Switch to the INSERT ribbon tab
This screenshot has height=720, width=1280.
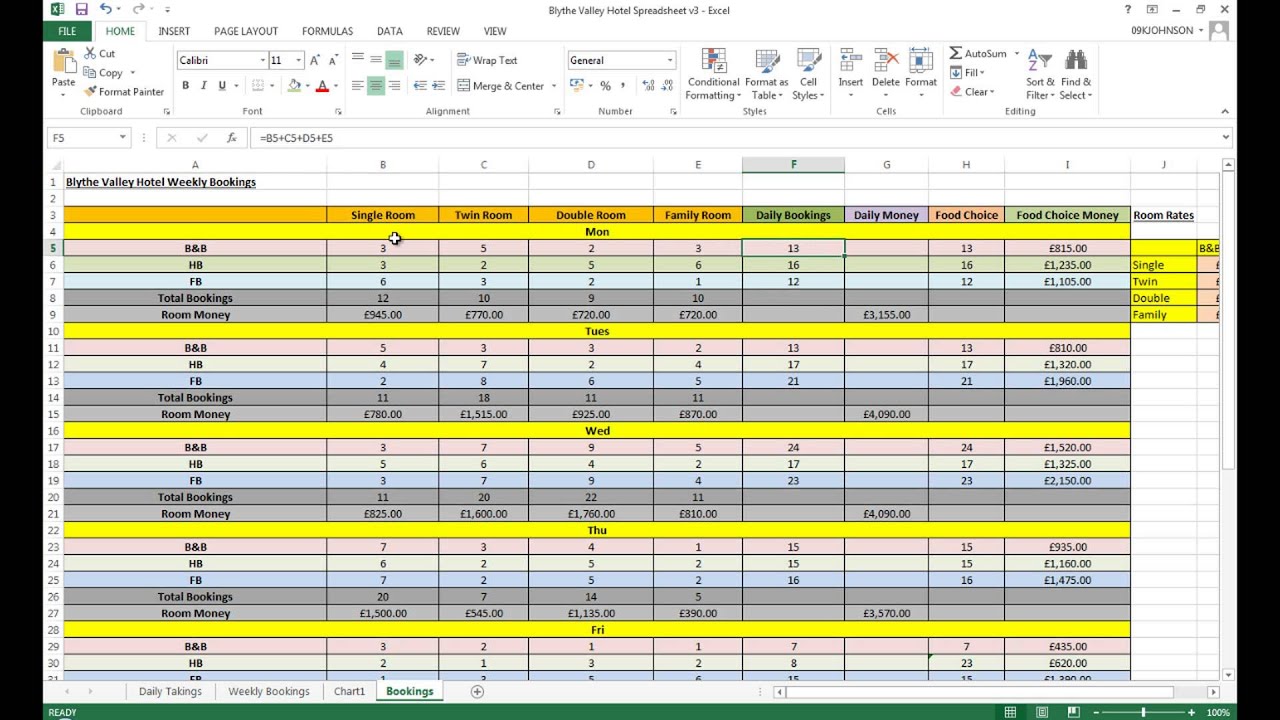click(x=174, y=31)
